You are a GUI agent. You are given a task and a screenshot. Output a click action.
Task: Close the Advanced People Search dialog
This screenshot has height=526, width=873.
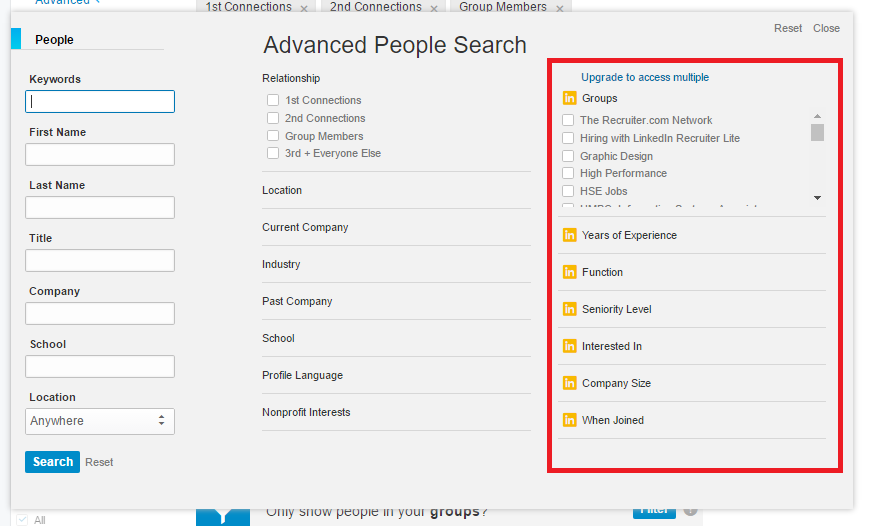[x=826, y=28]
